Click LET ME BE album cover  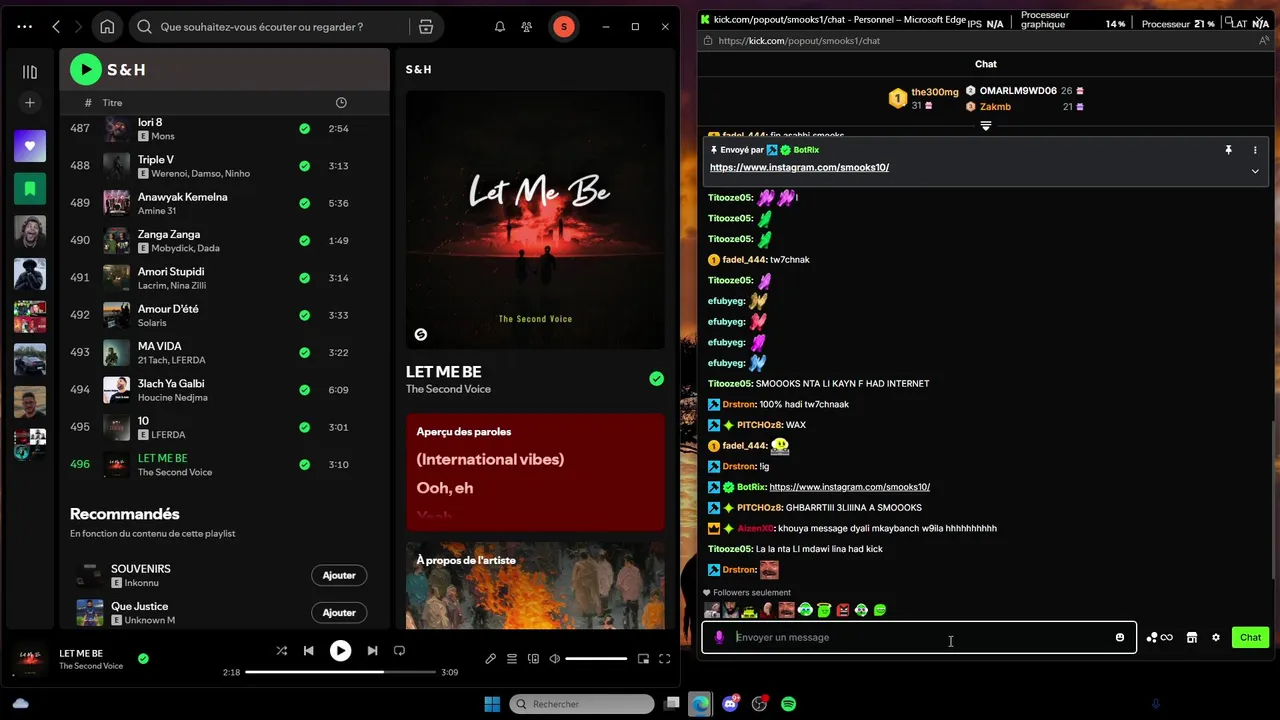(x=535, y=220)
